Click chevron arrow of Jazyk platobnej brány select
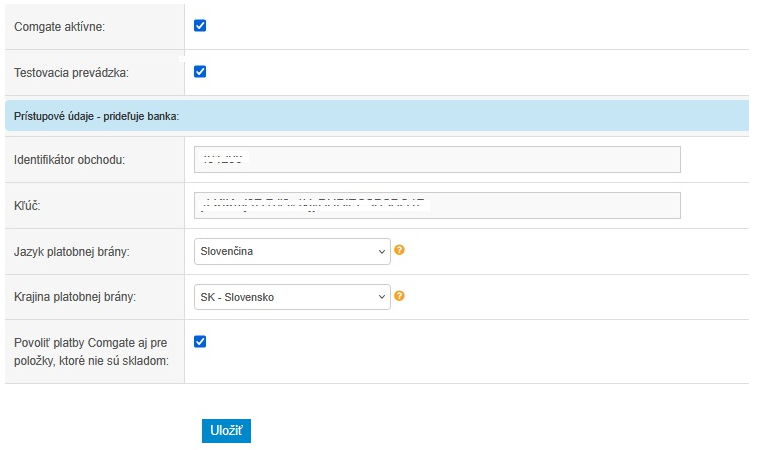The height and width of the screenshot is (450, 762). pos(381,251)
